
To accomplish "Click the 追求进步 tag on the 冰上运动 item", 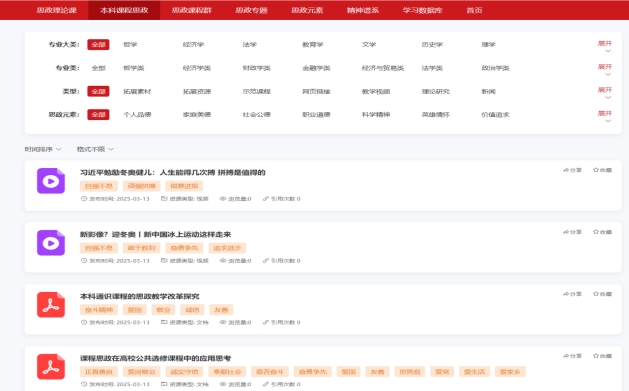I will coord(227,248).
